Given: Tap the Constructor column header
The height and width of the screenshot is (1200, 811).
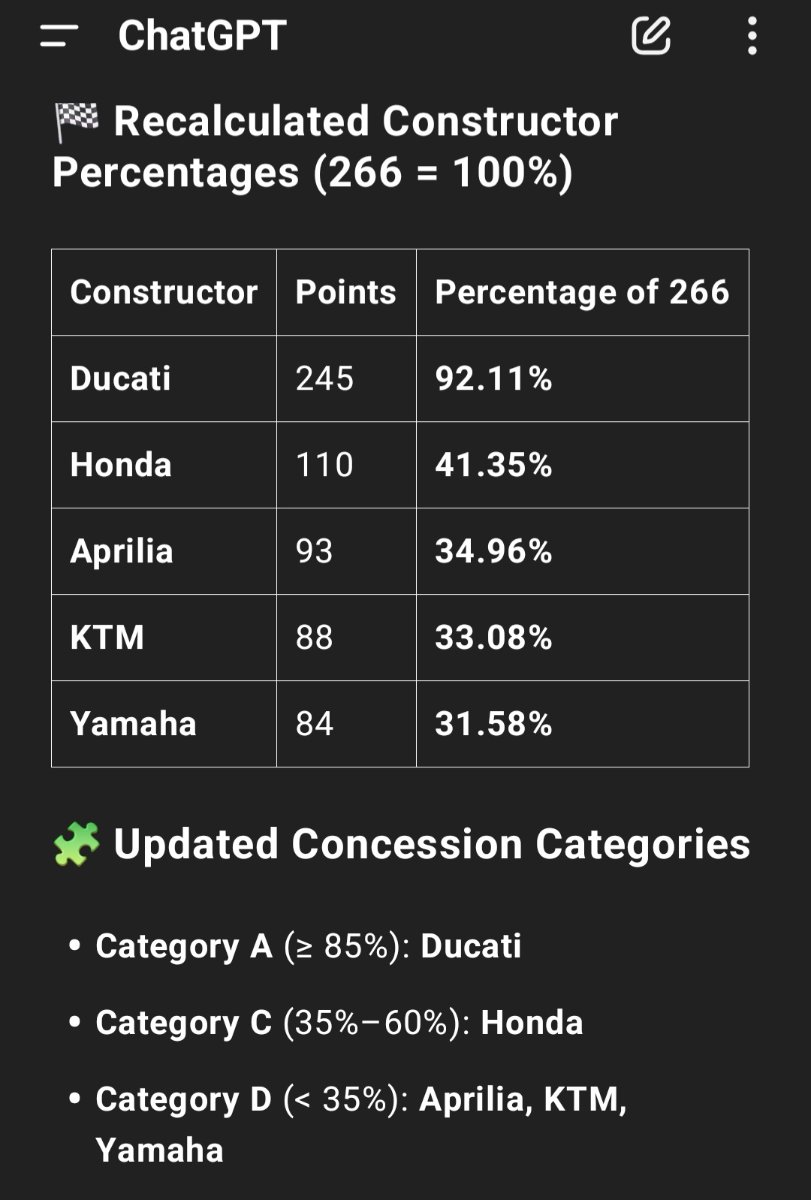Looking at the screenshot, I should pyautogui.click(x=164, y=292).
